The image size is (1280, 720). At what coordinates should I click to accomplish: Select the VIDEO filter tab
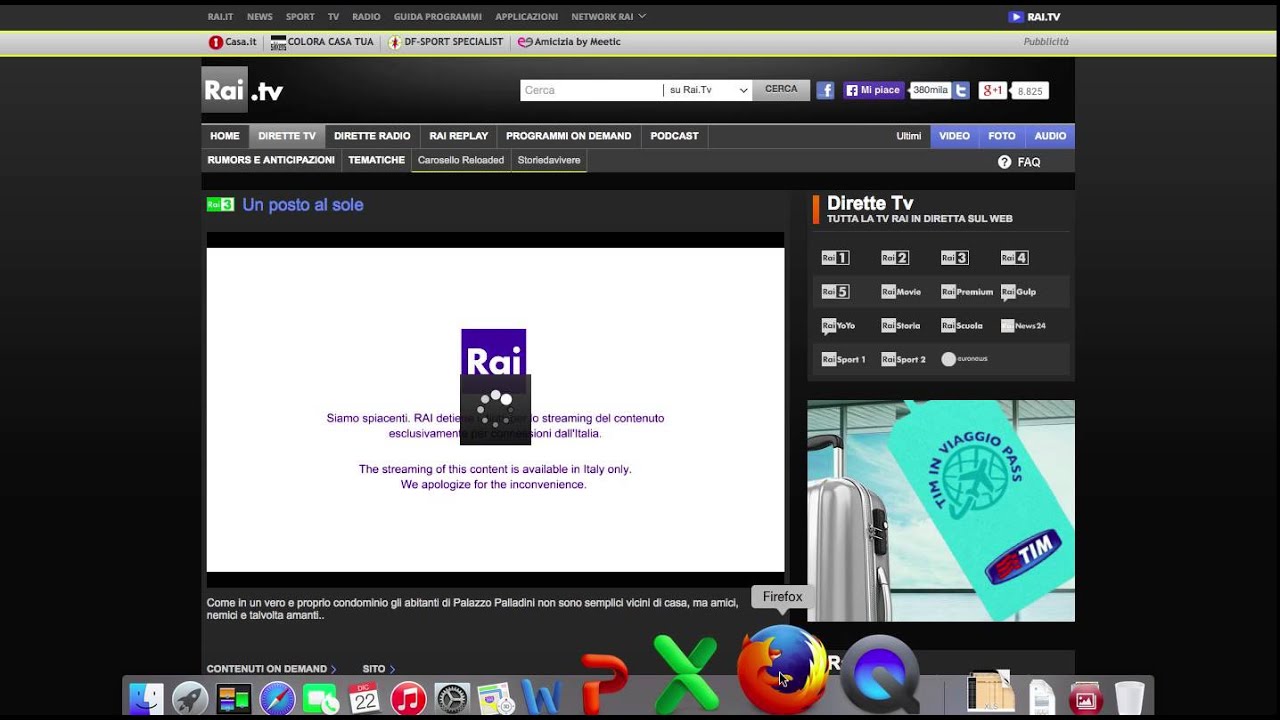click(x=954, y=136)
